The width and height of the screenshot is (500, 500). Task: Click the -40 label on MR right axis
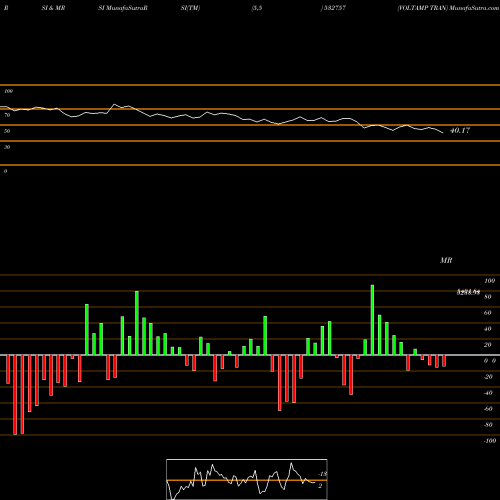pos(488,393)
